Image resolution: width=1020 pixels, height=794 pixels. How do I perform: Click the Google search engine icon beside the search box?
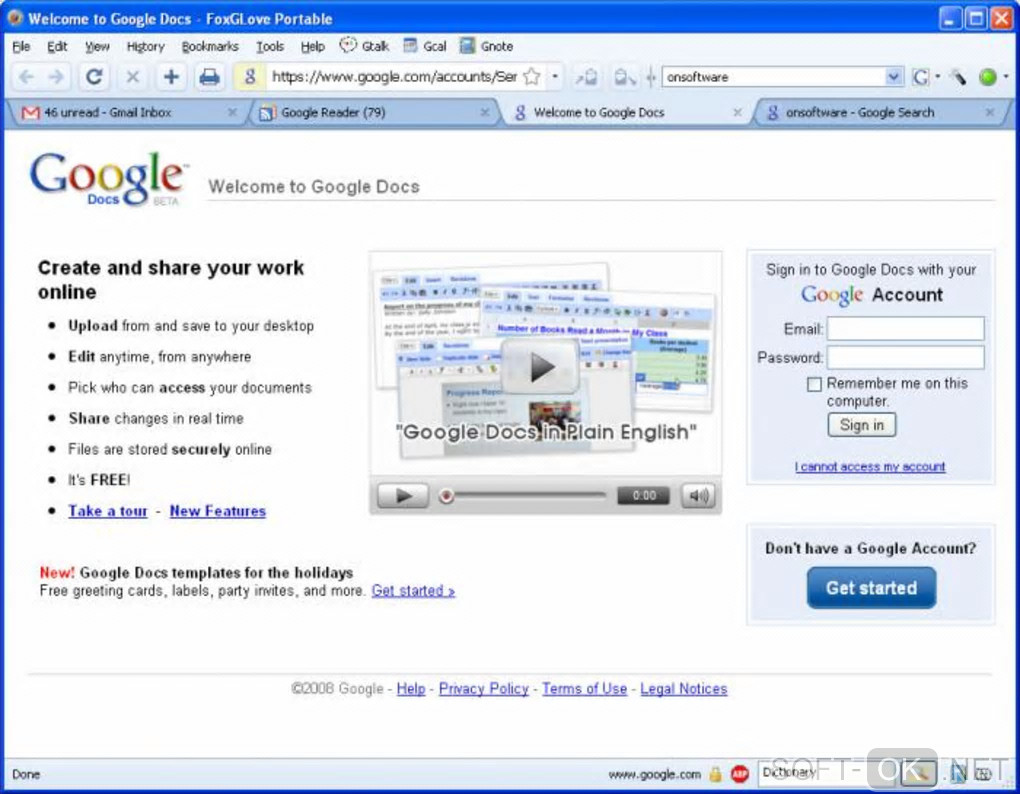click(920, 77)
